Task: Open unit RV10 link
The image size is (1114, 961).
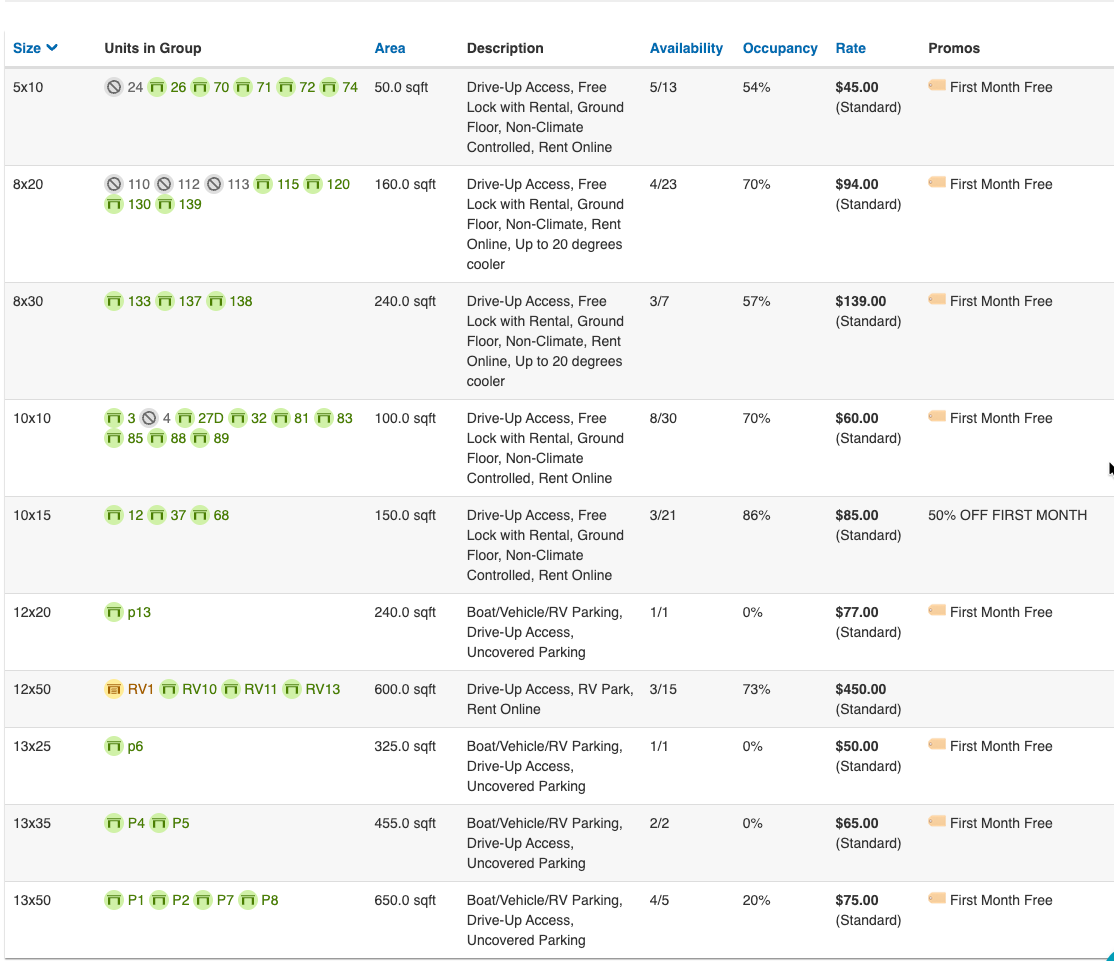Action: click(x=199, y=689)
